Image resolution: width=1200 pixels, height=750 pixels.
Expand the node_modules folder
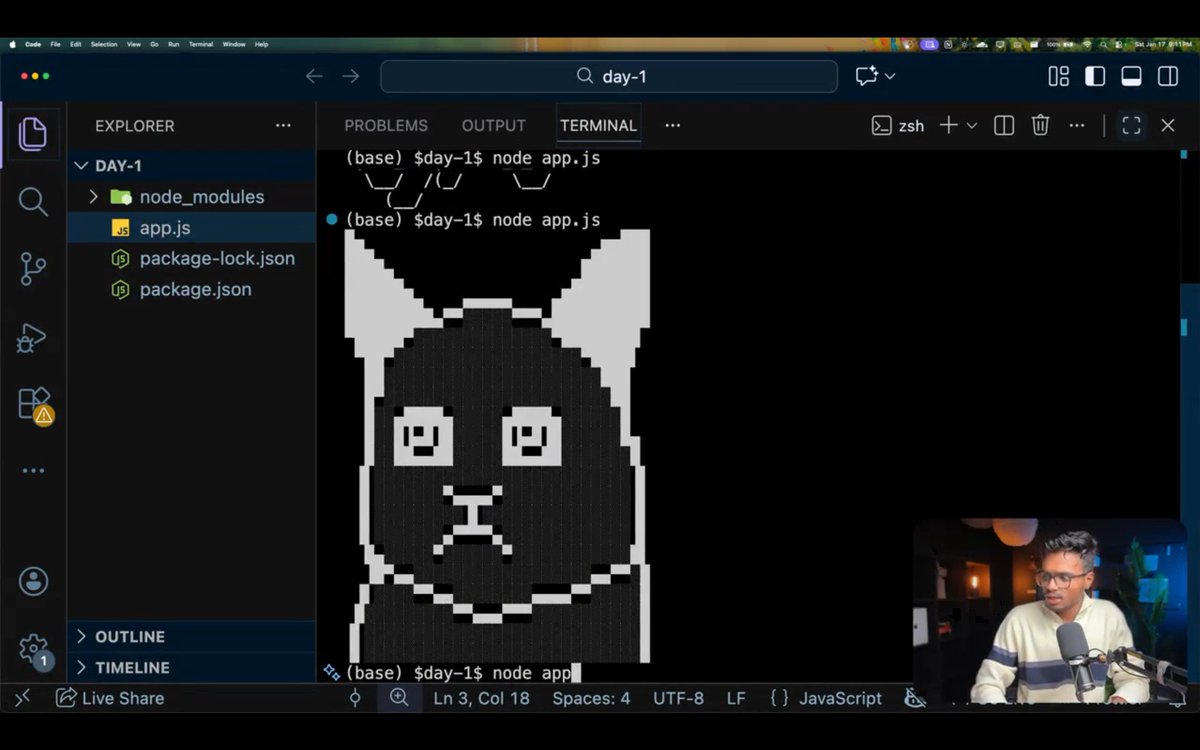(x=94, y=197)
